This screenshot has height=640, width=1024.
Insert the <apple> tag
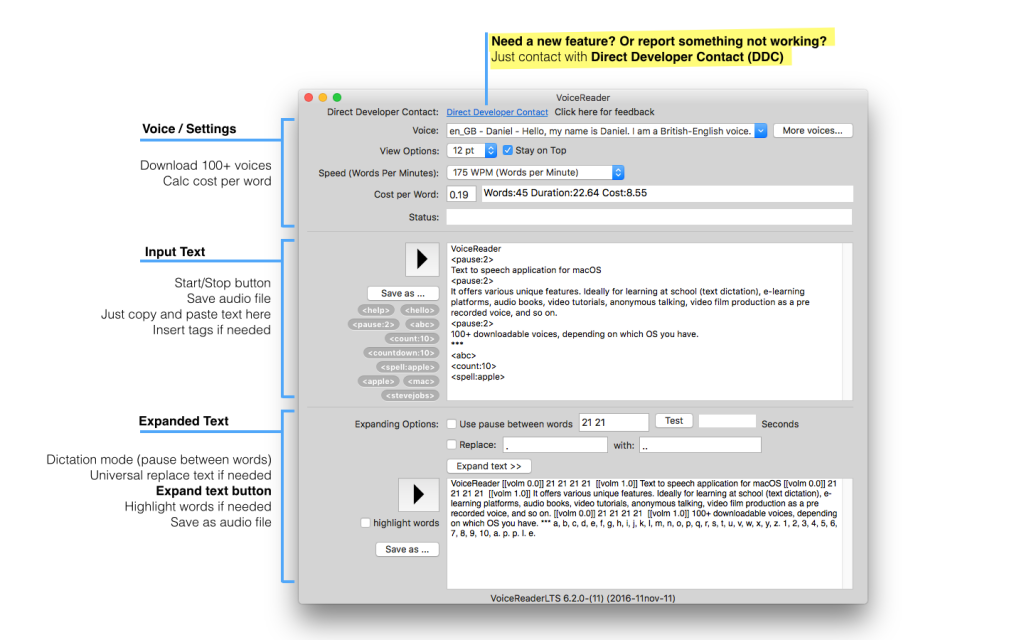tap(379, 381)
